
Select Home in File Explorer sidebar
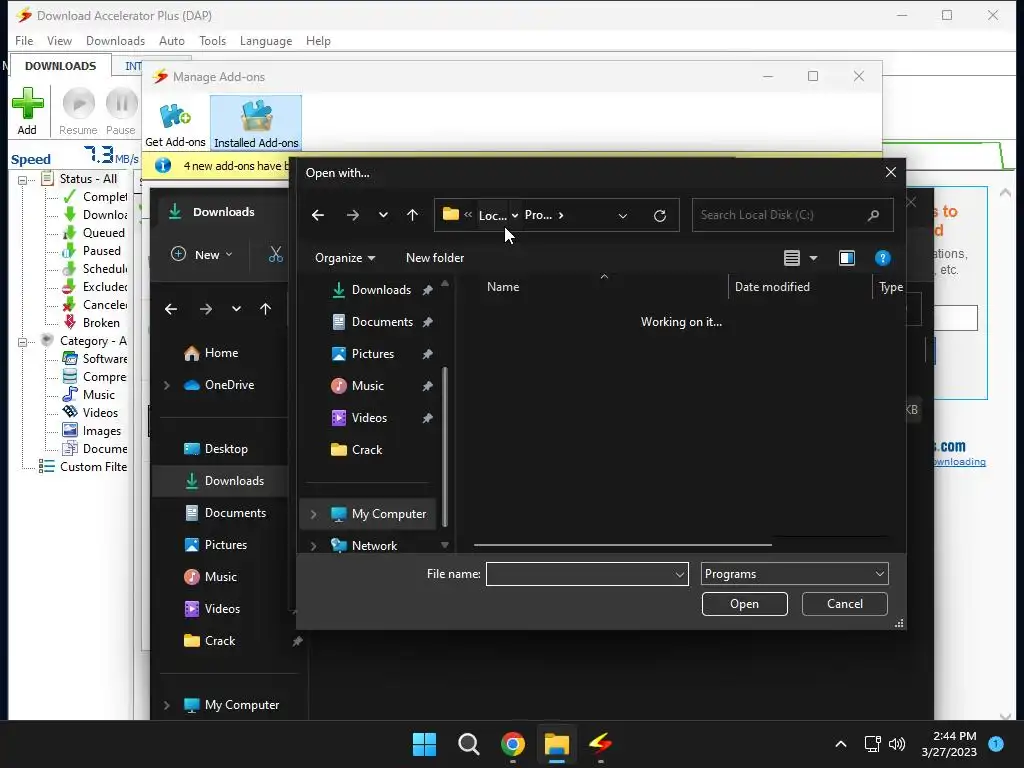coord(221,353)
